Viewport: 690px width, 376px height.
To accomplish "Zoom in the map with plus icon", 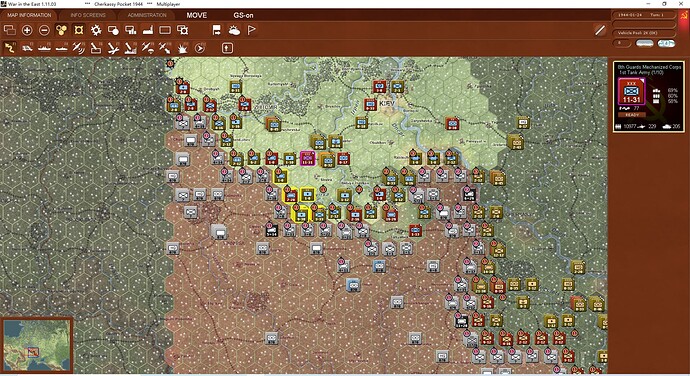I will (x=27, y=30).
